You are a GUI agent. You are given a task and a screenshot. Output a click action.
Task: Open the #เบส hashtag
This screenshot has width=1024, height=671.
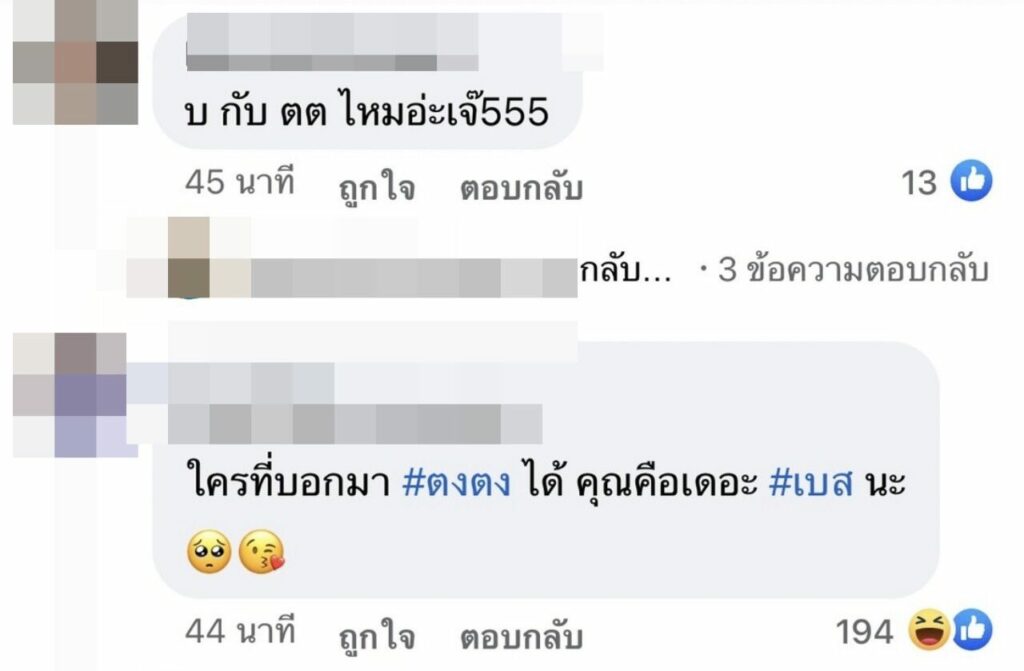click(811, 484)
